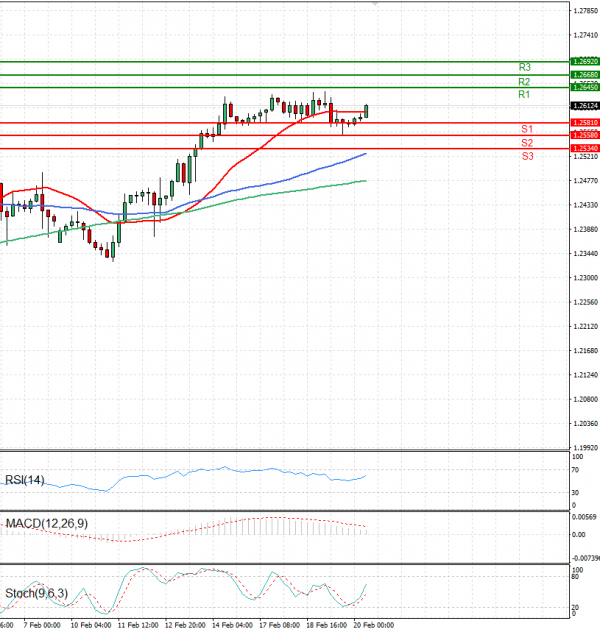
Task: Click the 12 Feb 20:00 time label
Action: [x=185, y=625]
